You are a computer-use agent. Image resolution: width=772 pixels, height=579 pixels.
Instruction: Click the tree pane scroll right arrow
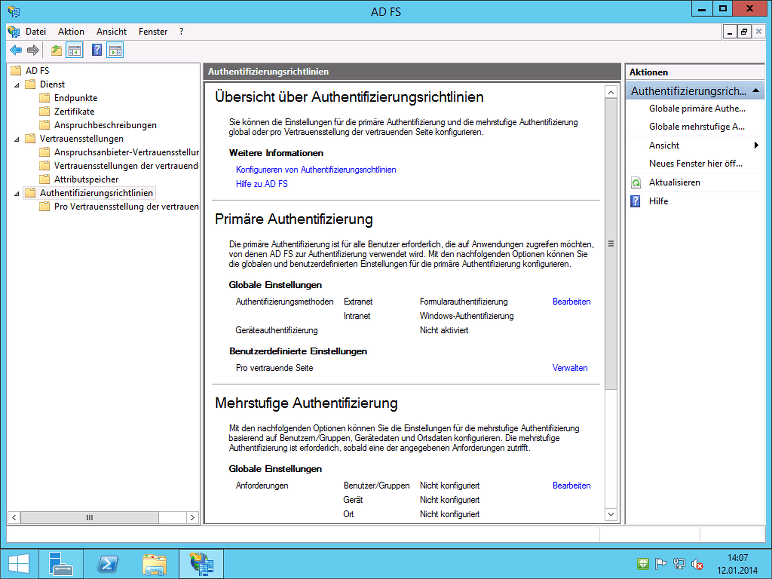(193, 517)
